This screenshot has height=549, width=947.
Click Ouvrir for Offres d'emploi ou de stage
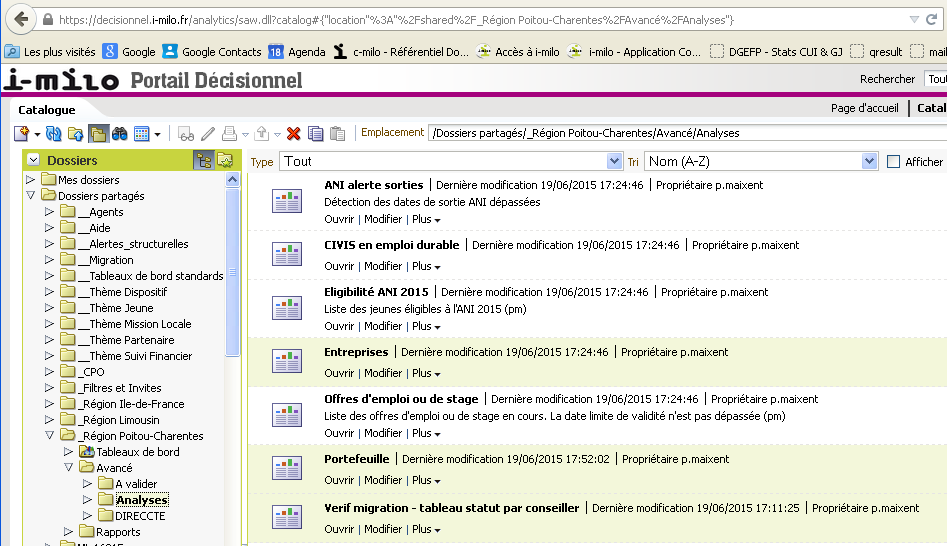pos(339,433)
